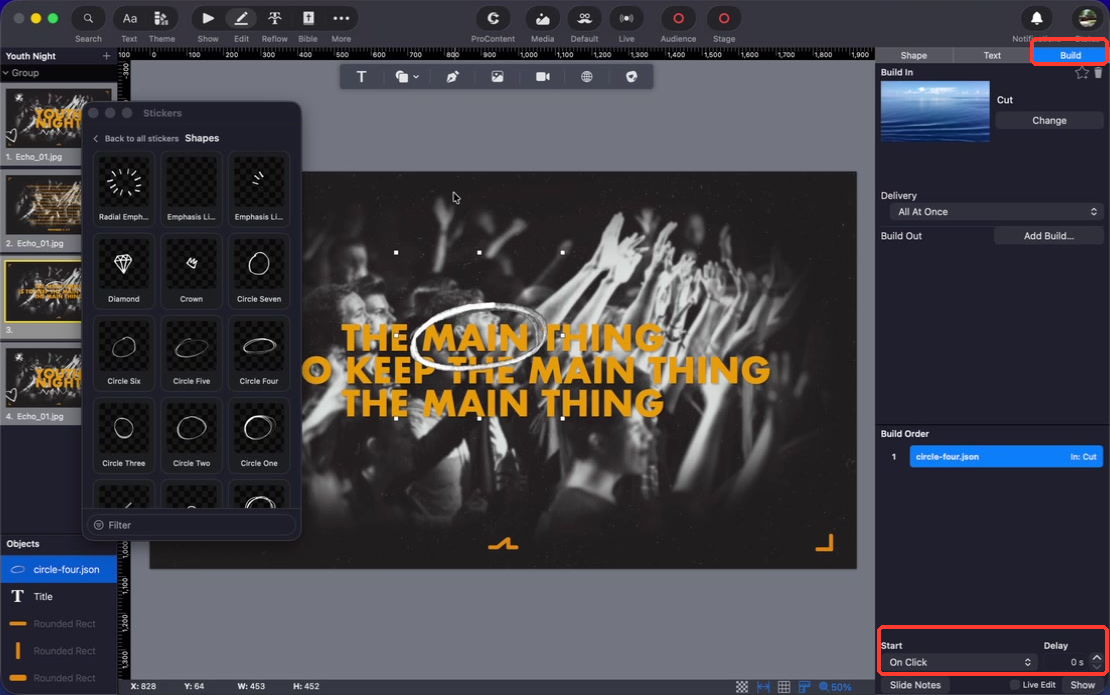Image resolution: width=1110 pixels, height=695 pixels.
Task: Favorite the build transition with star
Action: [x=1082, y=73]
